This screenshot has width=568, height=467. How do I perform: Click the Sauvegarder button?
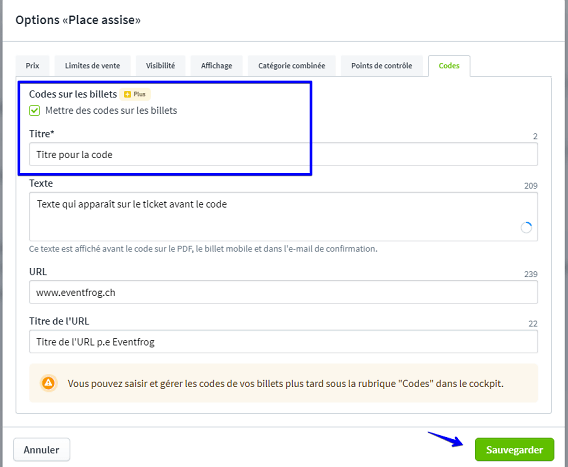tap(514, 450)
